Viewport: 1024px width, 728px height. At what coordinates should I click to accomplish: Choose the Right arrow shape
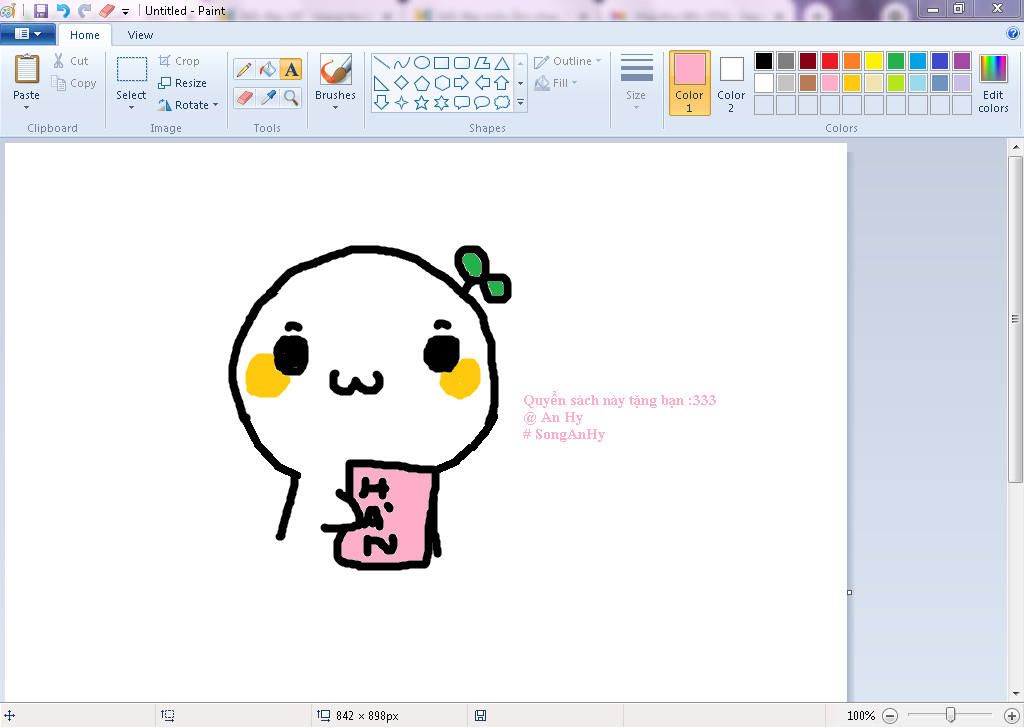[462, 83]
